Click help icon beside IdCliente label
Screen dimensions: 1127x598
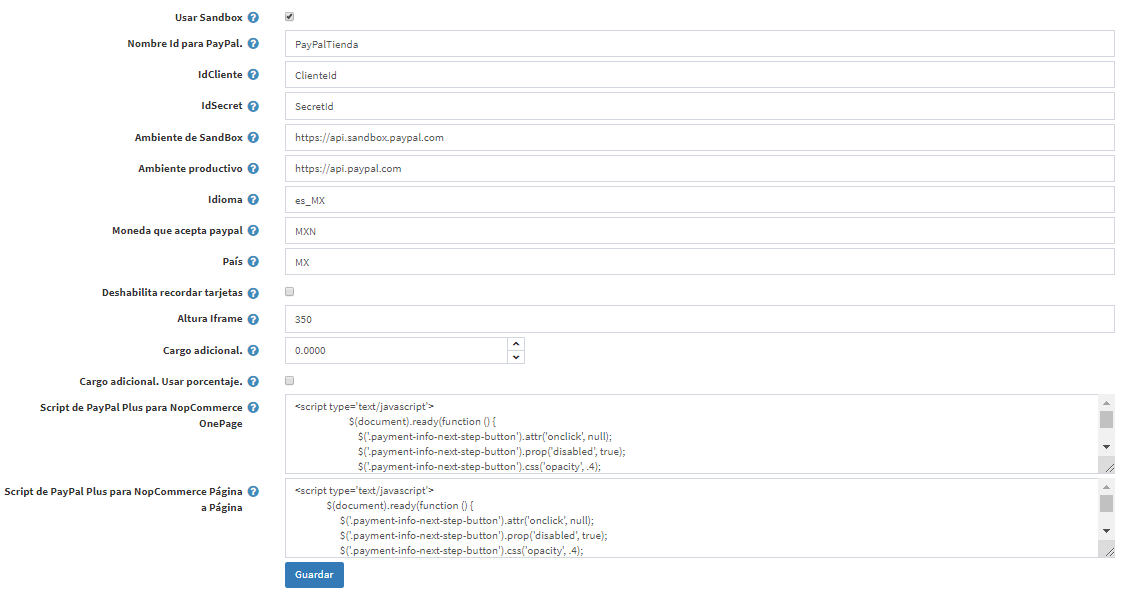(253, 75)
